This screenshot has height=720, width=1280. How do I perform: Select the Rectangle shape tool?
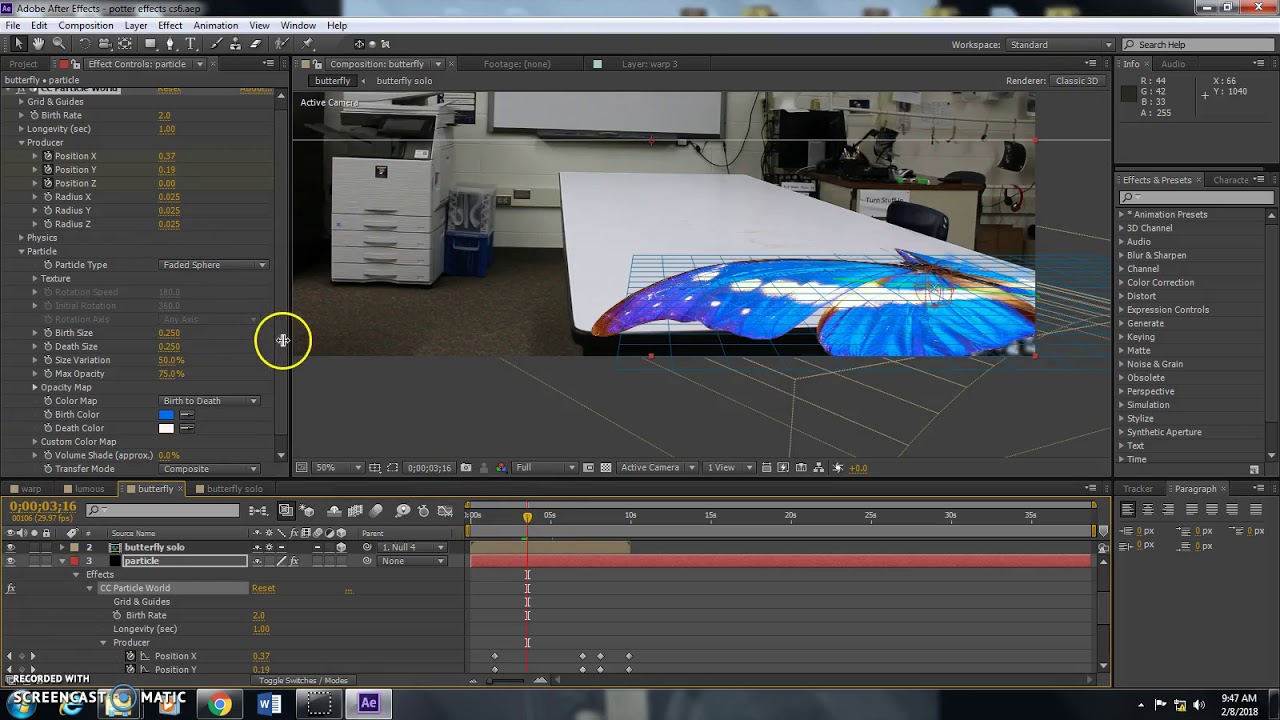(x=150, y=44)
